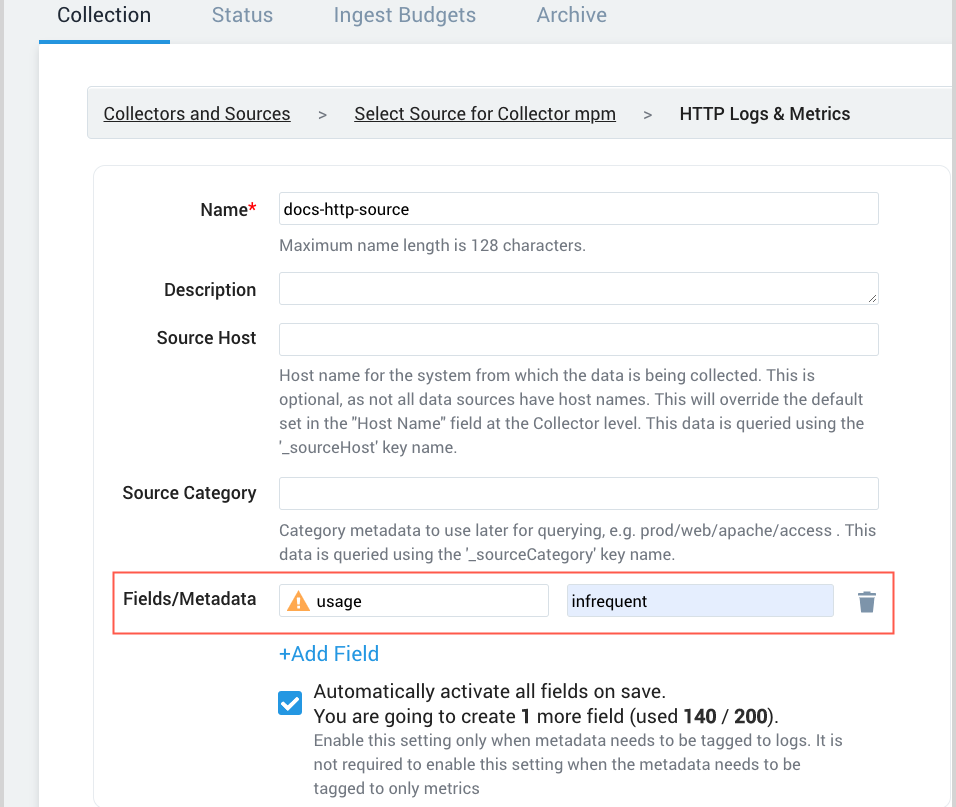Click the Fields/Metadata label
The width and height of the screenshot is (956, 807).
(189, 599)
